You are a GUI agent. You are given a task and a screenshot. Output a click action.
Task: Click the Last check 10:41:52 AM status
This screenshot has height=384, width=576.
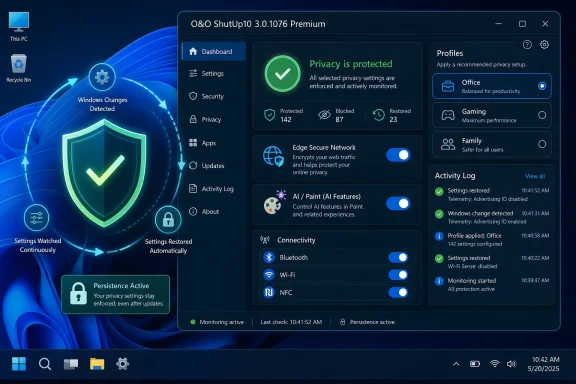[x=291, y=322]
